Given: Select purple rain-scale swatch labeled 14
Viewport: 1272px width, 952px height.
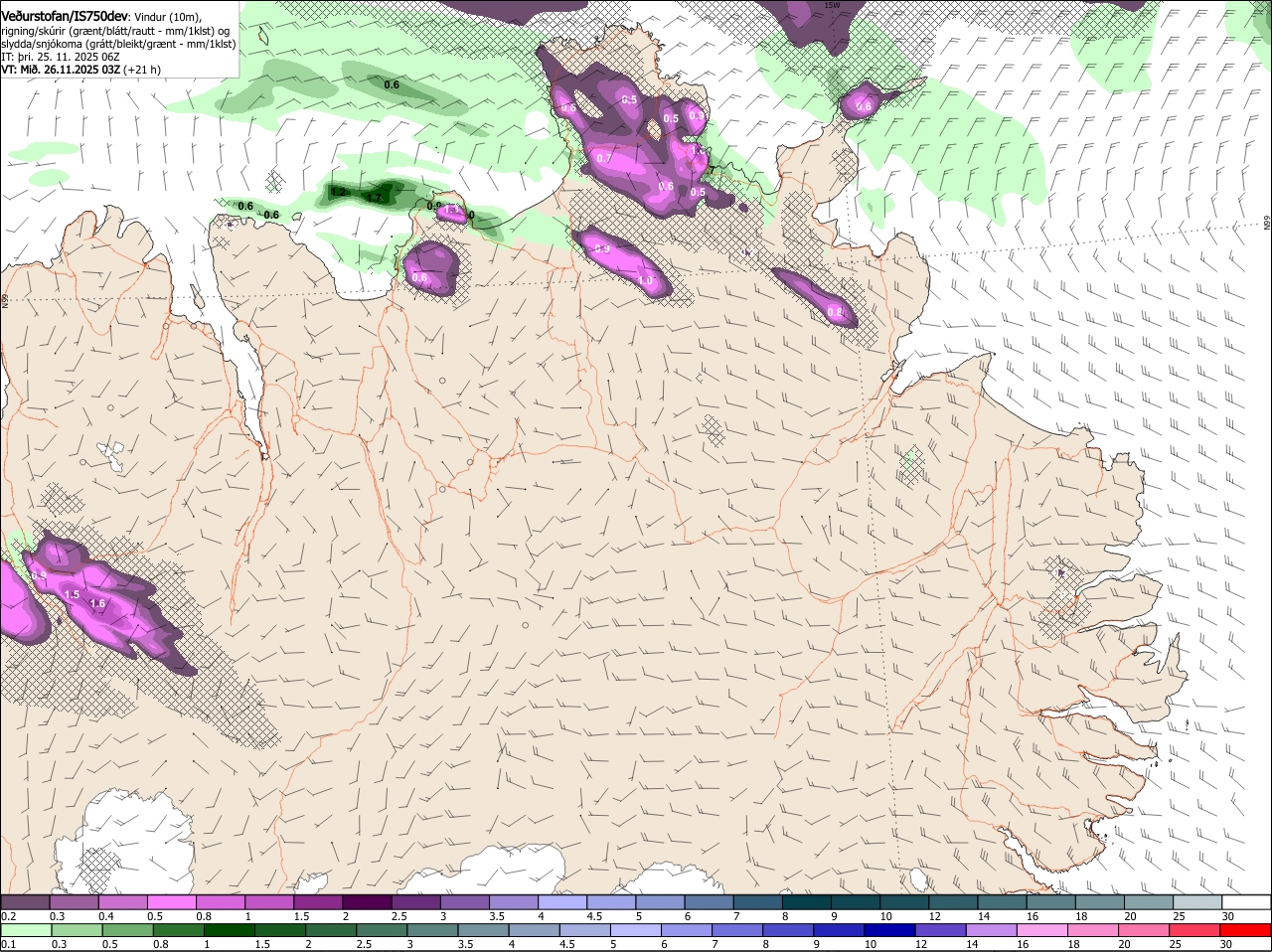Looking at the screenshot, I should point(992,930).
